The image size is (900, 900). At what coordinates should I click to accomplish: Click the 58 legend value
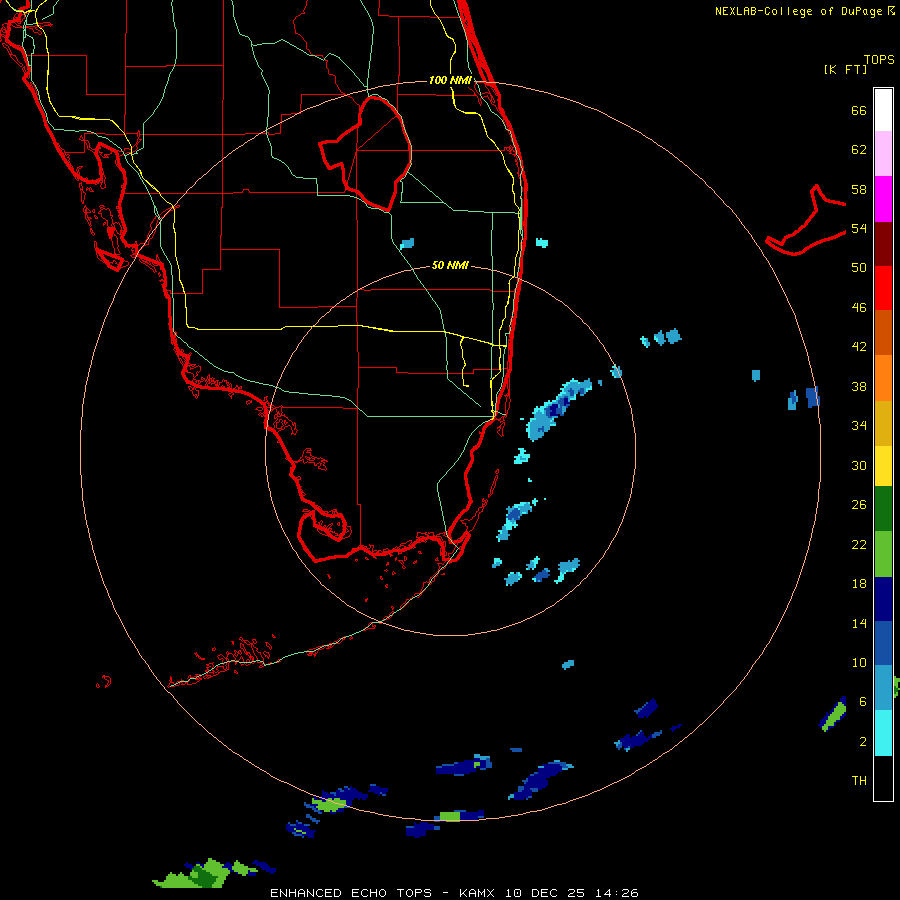(859, 189)
